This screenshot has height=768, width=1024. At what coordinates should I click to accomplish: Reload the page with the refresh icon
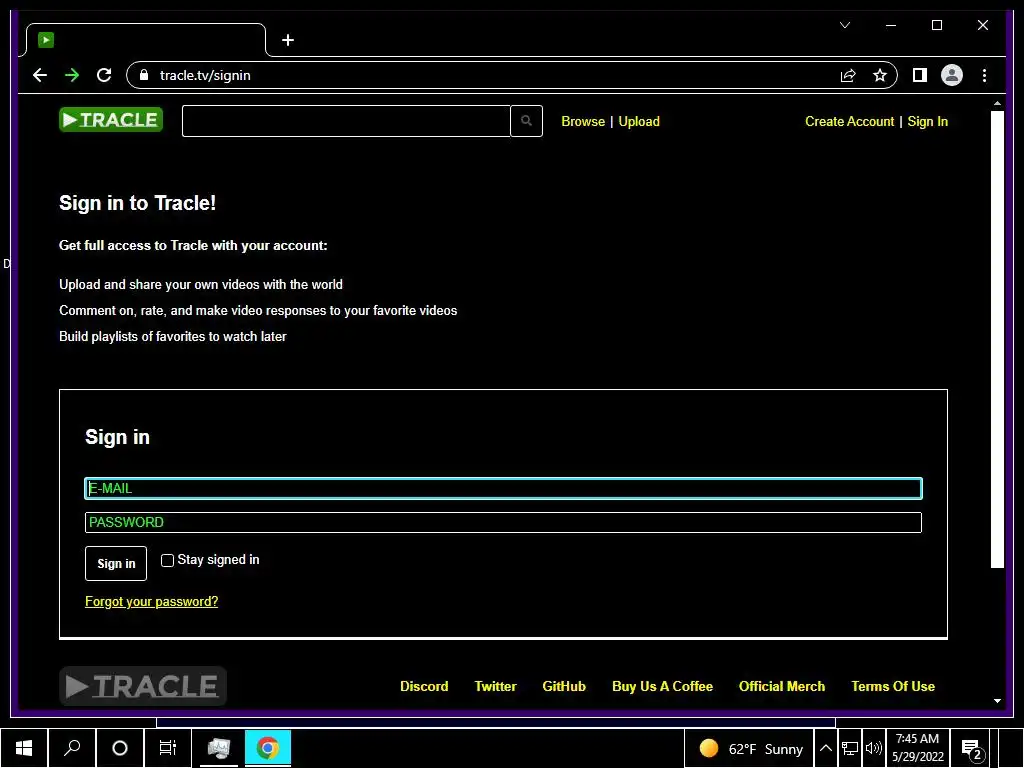pyautogui.click(x=104, y=75)
